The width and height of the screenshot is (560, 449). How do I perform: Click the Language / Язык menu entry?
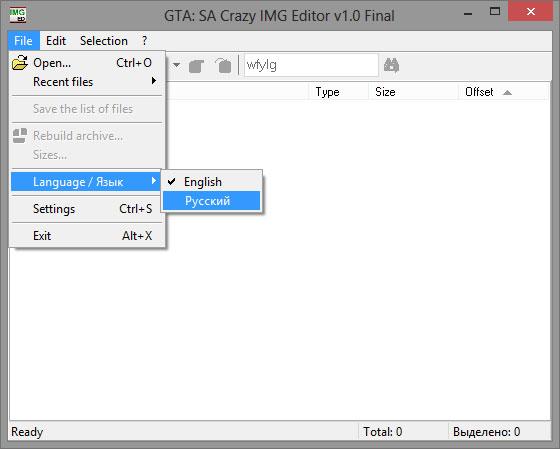[87, 182]
